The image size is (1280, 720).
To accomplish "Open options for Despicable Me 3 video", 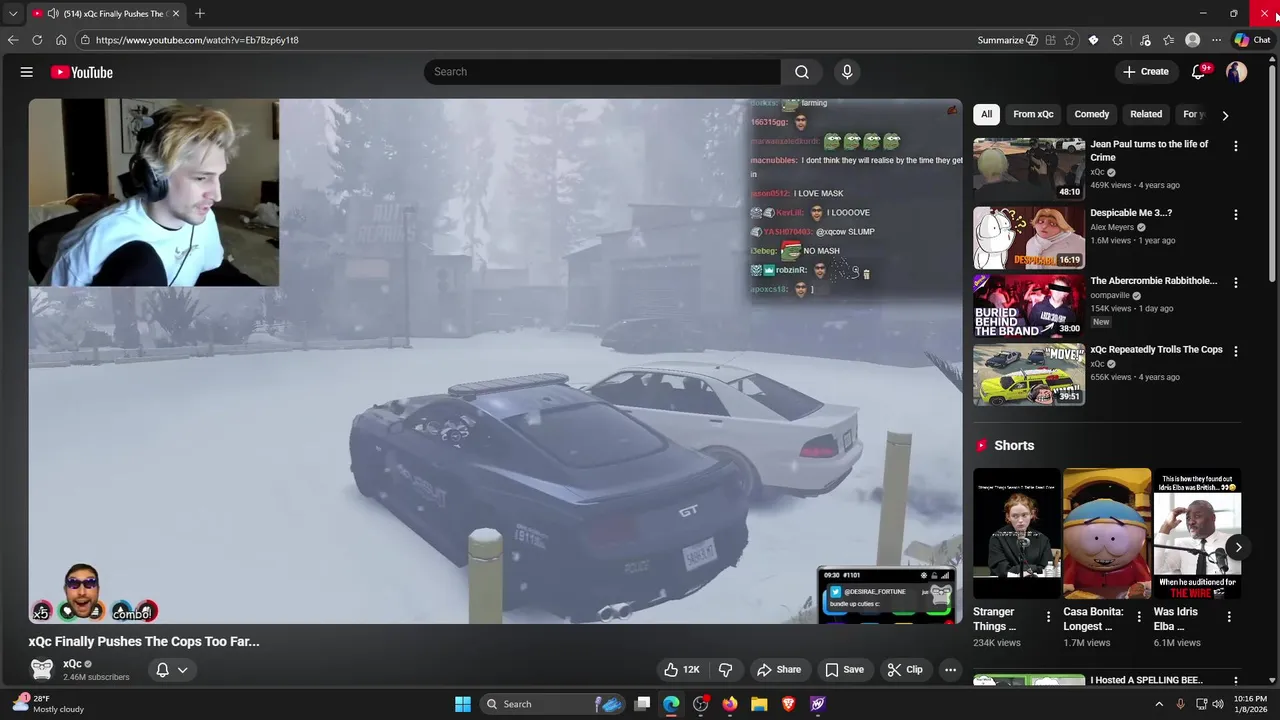I will 1236,215.
